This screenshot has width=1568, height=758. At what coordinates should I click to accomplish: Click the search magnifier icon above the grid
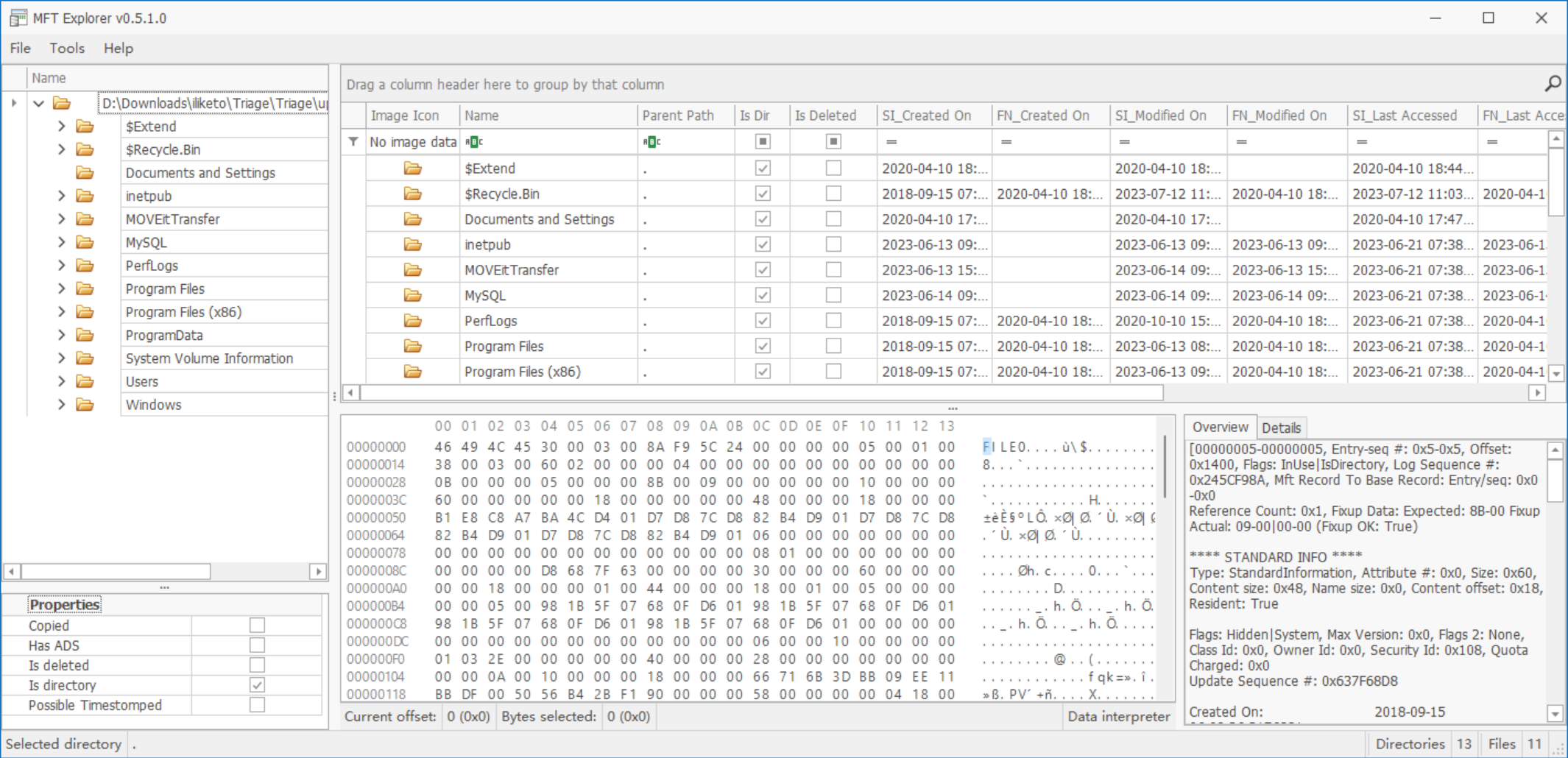click(1553, 84)
